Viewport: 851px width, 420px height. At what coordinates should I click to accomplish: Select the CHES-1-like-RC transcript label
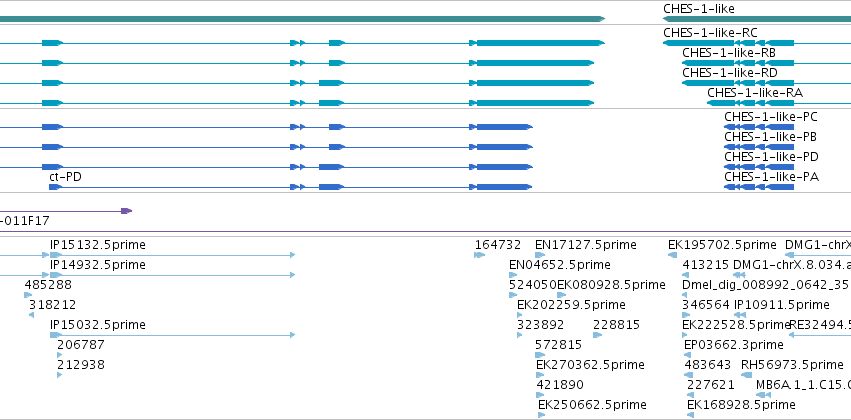710,33
